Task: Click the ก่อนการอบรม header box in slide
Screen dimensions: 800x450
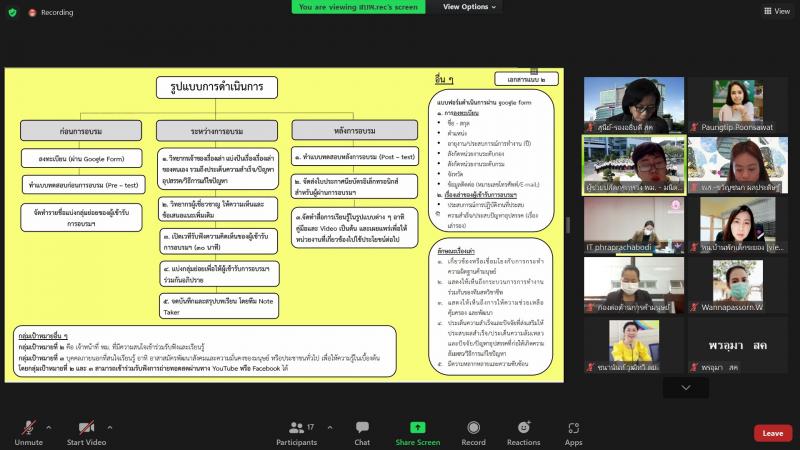Action: [81, 131]
